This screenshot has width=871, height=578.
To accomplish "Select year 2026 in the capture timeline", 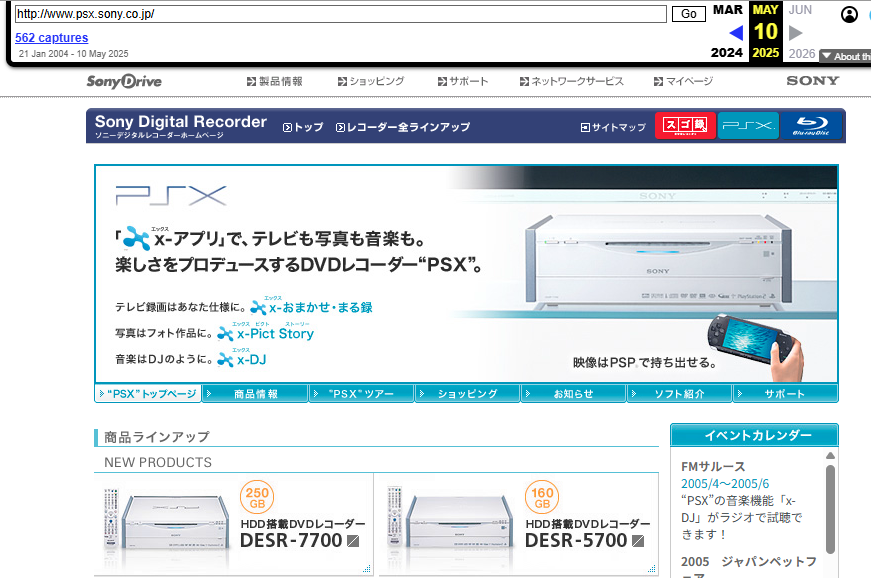I will coord(802,53).
